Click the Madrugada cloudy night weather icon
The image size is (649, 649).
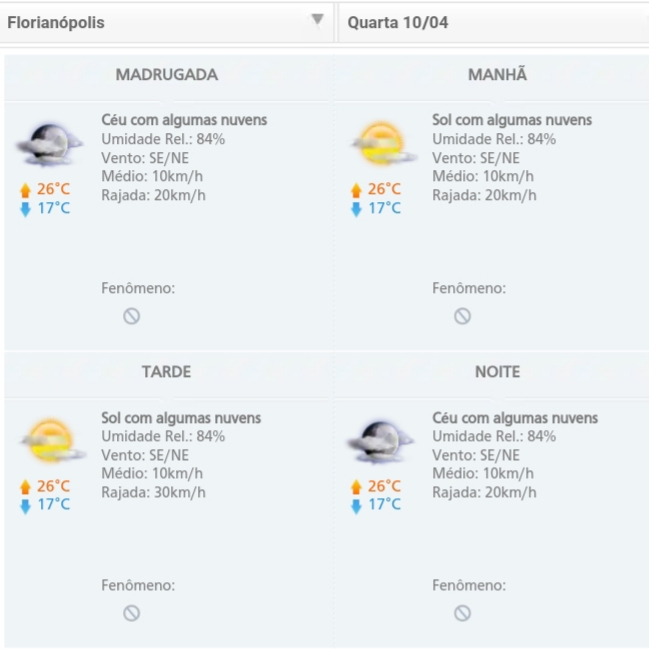(x=48, y=146)
